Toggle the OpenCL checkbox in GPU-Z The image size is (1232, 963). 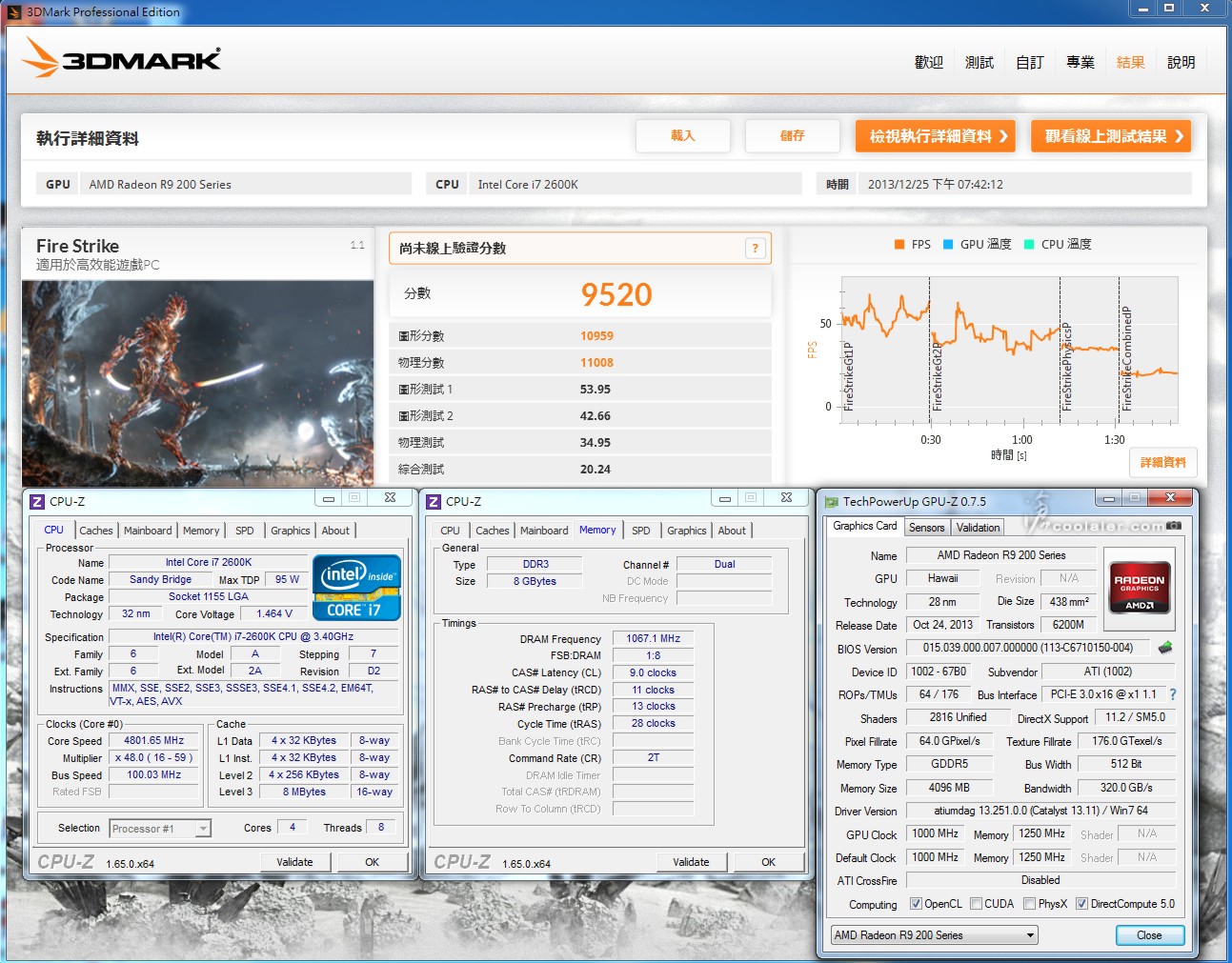(x=916, y=904)
